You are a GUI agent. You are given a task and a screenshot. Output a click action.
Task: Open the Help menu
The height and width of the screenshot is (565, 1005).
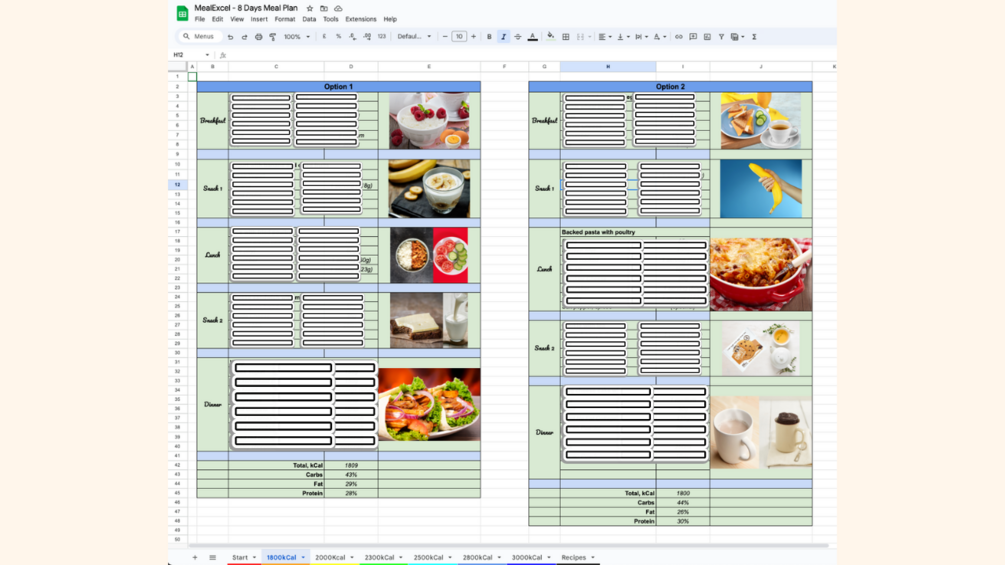[390, 19]
